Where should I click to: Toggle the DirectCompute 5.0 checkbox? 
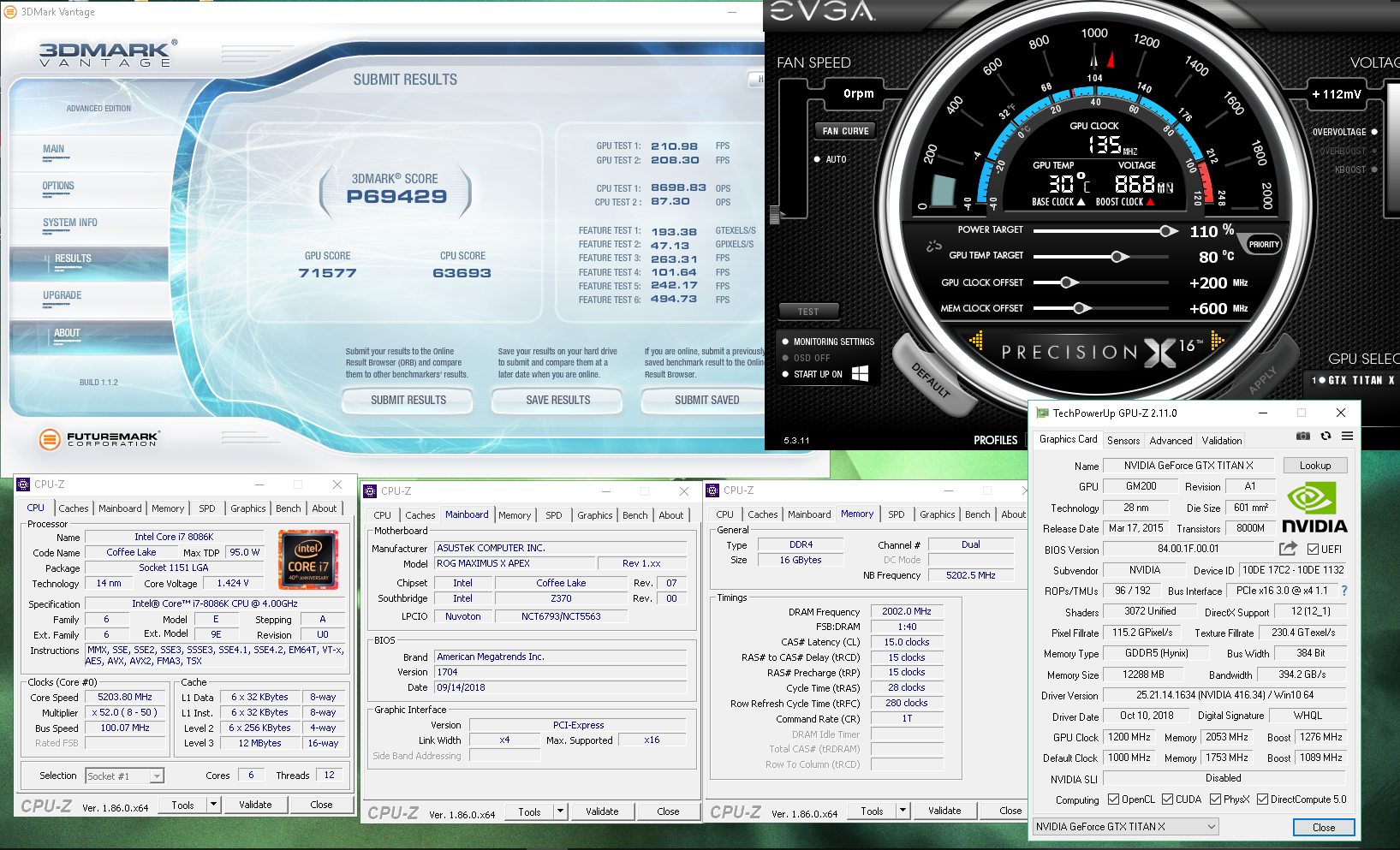1264,799
